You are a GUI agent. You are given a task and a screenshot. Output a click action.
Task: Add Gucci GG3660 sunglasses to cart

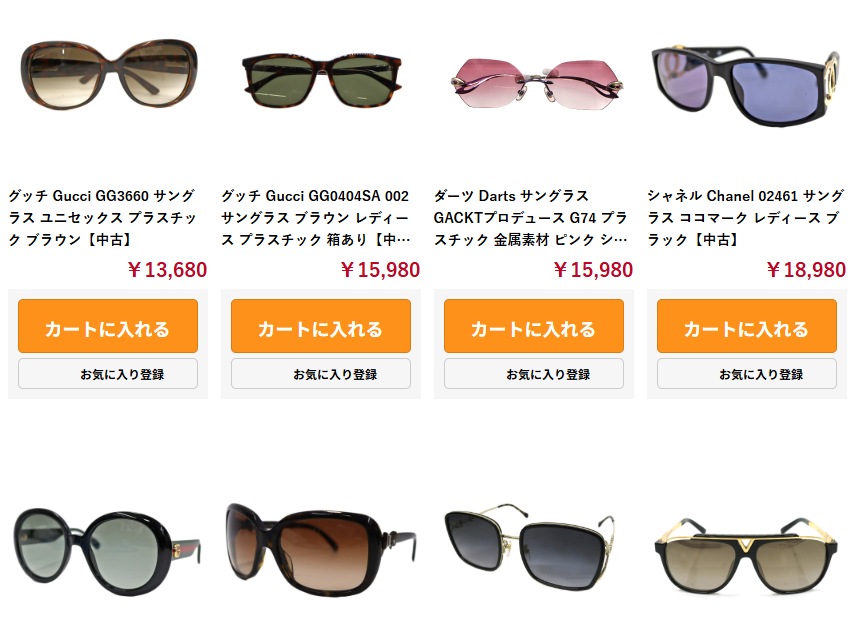coord(108,326)
